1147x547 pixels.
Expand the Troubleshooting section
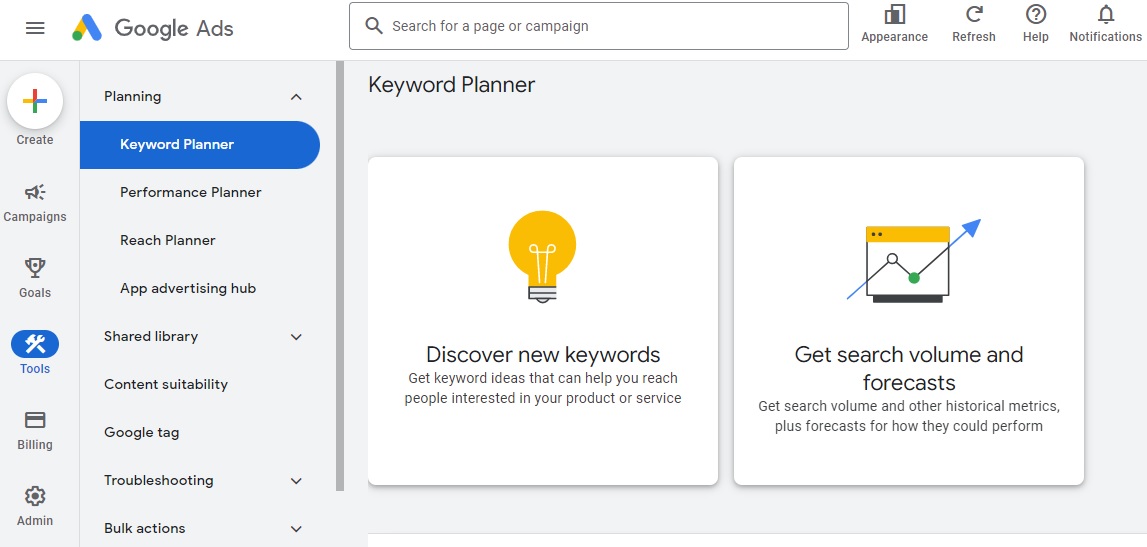point(296,481)
